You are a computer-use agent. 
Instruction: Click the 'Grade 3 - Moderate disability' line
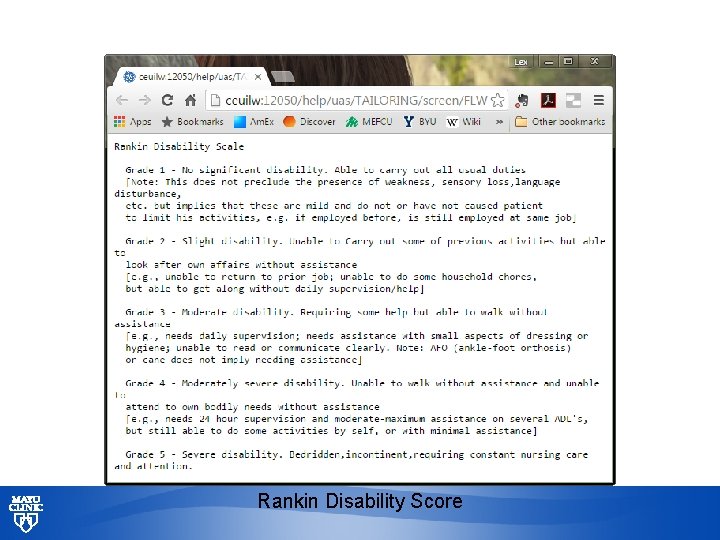point(336,312)
